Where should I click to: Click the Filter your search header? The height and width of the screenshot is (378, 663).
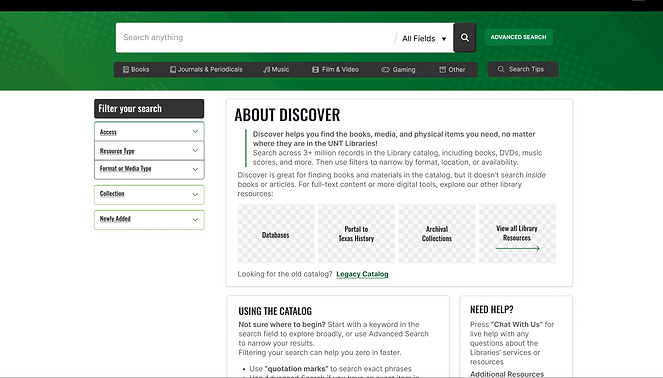tap(149, 109)
